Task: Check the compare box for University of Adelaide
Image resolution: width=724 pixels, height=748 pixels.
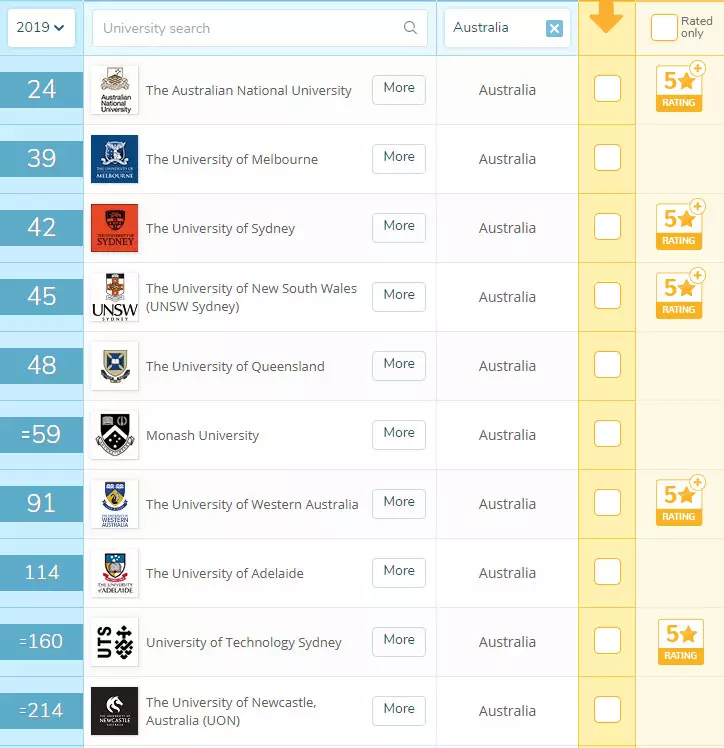Action: coord(607,572)
